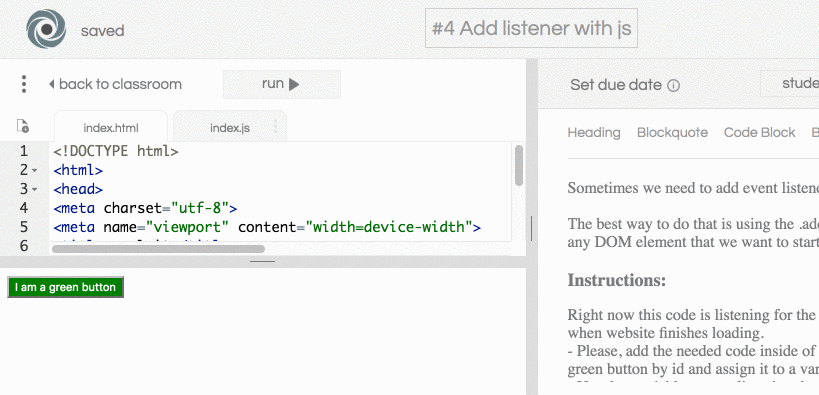Click the swirl logo icon

point(46,29)
